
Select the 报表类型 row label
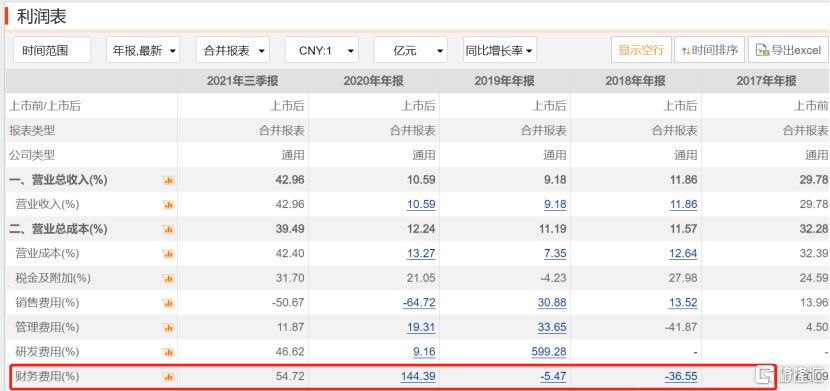[x=32, y=130]
